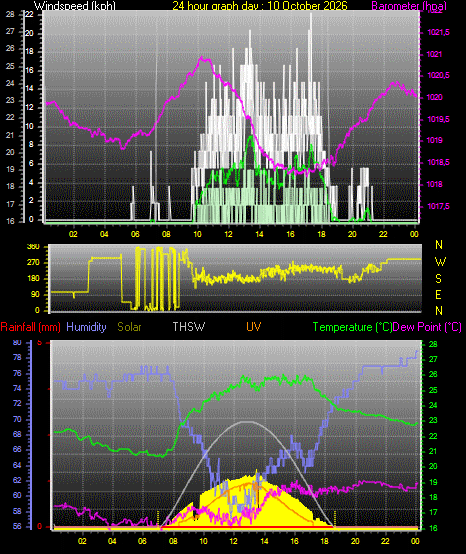Click the orange "UV" legend label
This screenshot has width=466, height=554.
[254, 327]
